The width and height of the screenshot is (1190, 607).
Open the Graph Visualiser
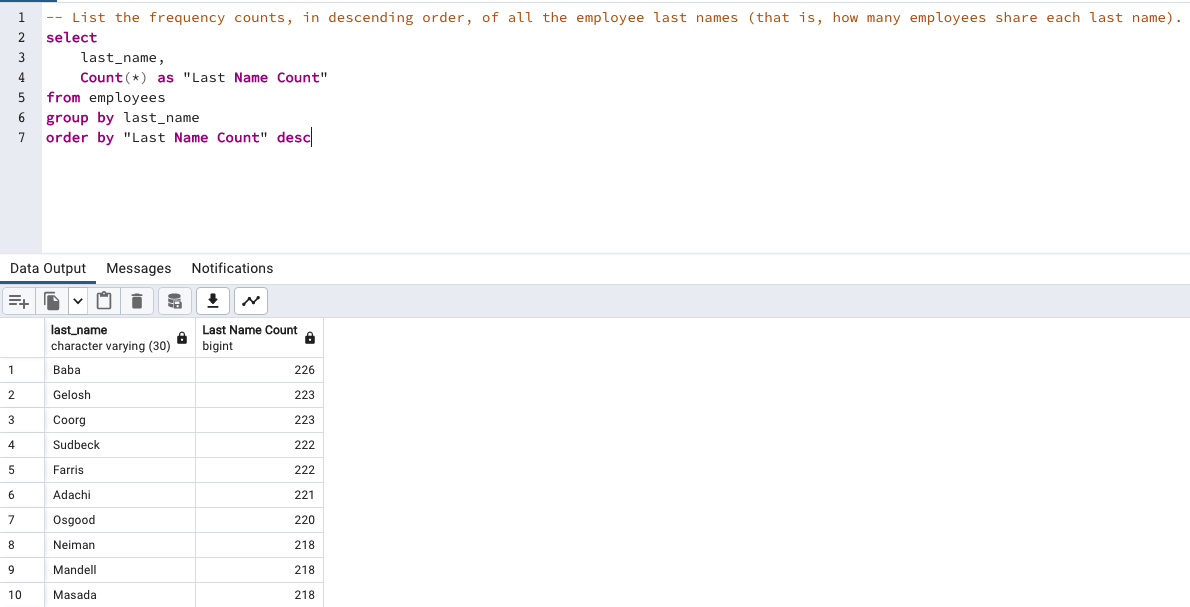point(250,300)
